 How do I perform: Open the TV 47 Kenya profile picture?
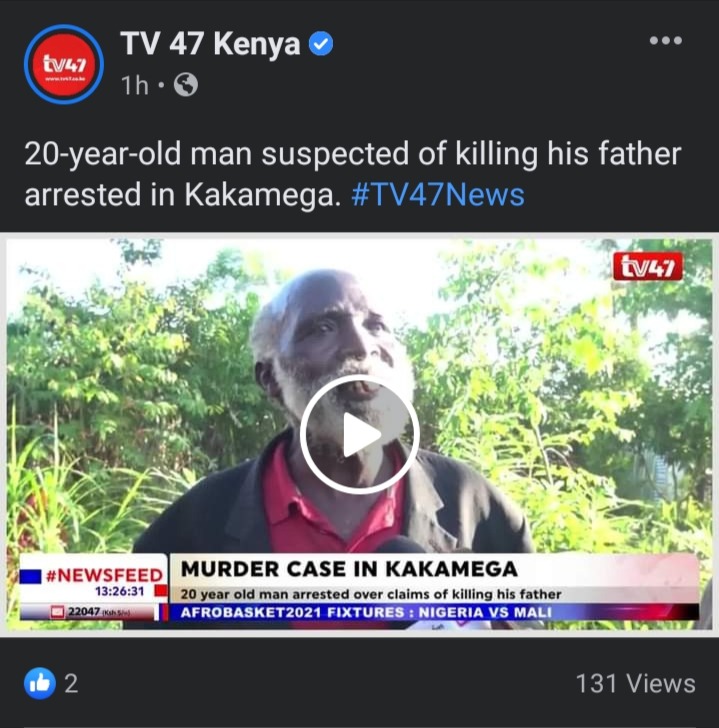point(64,64)
